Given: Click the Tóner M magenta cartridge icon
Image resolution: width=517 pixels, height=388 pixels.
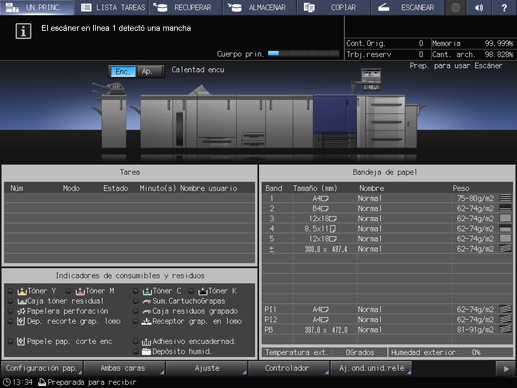Looking at the screenshot, I should pyautogui.click(x=80, y=291).
